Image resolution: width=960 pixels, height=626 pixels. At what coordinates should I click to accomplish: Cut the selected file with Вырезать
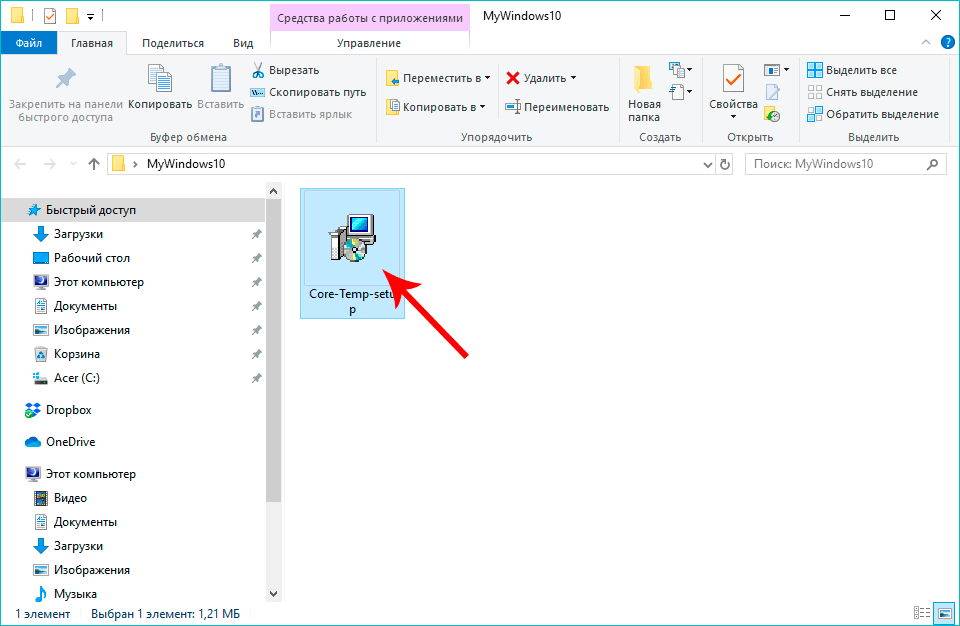coord(286,70)
